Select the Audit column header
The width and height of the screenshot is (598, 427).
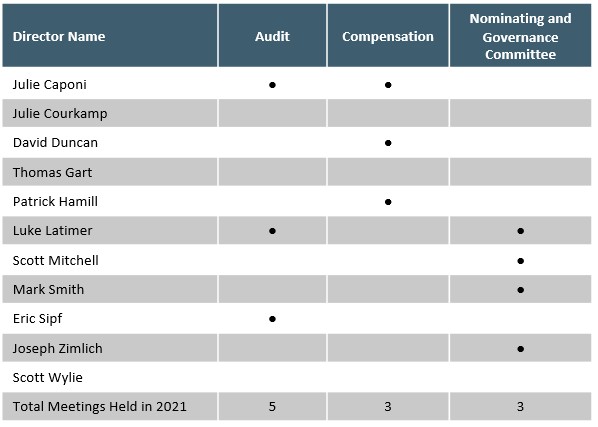272,36
